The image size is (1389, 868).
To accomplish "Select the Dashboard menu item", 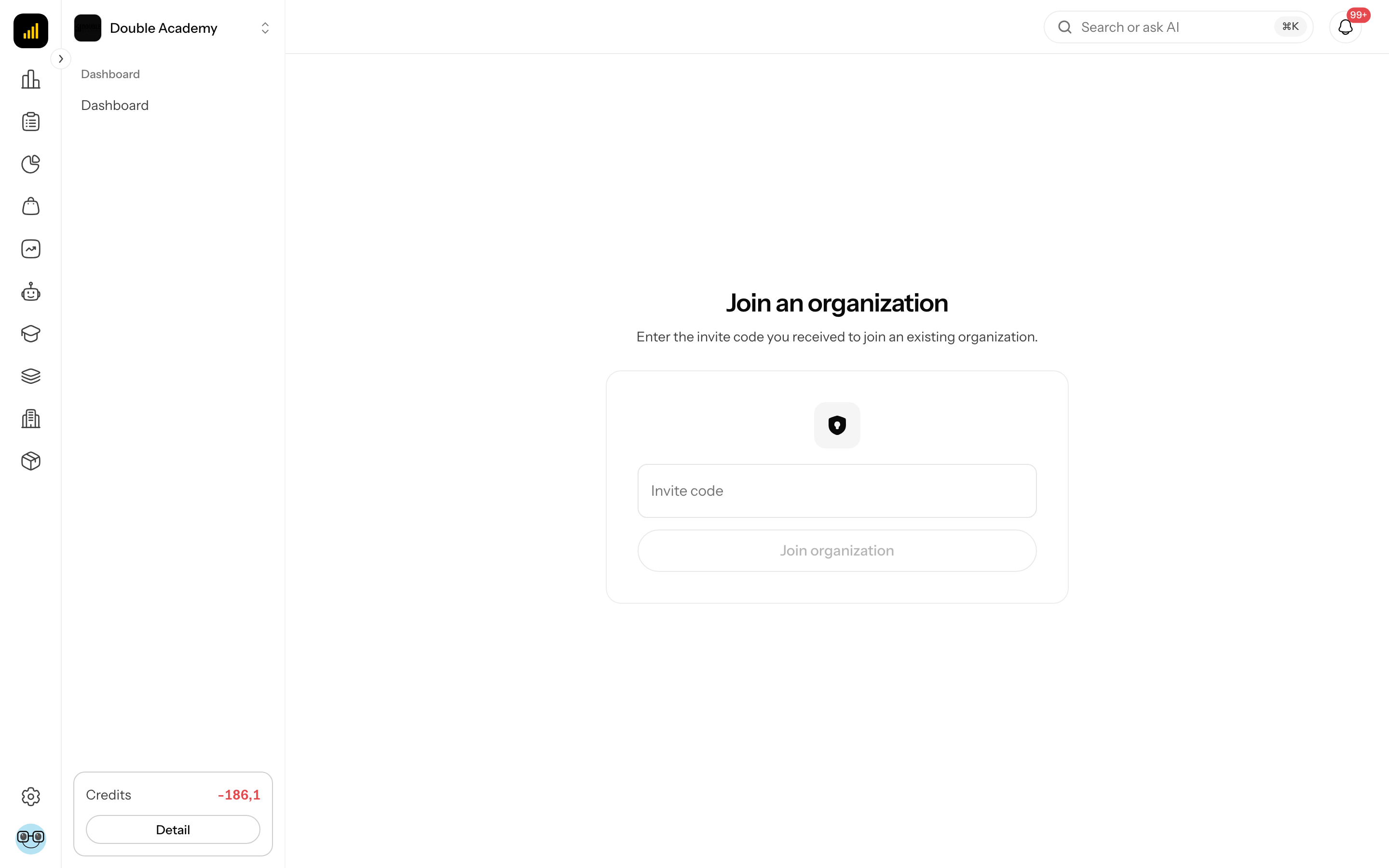I will [x=115, y=105].
